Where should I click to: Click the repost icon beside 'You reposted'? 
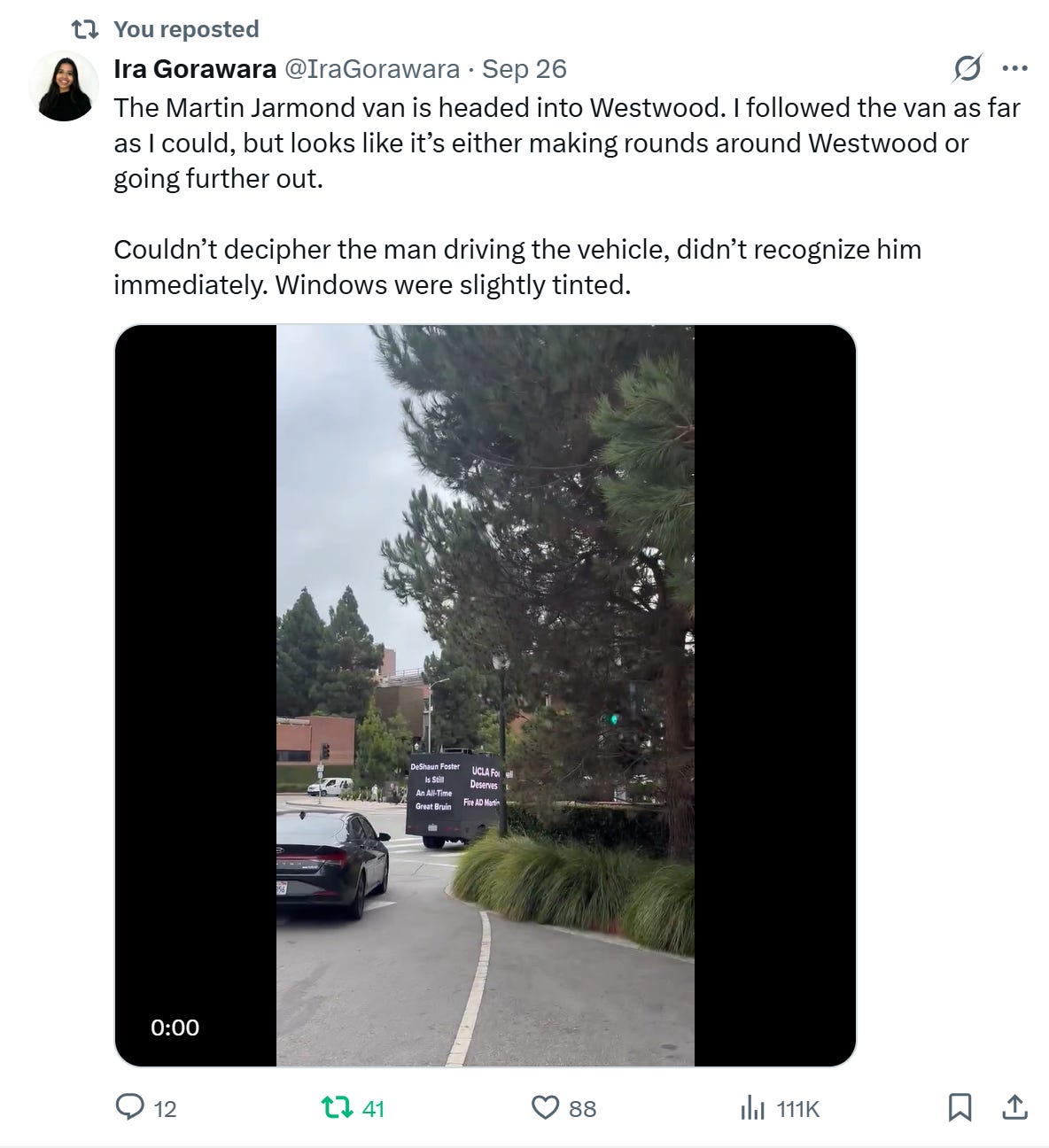pyautogui.click(x=84, y=29)
